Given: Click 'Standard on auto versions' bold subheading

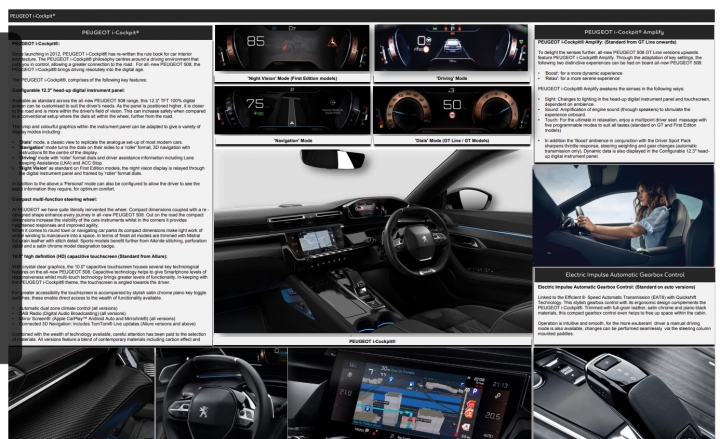Looking at the screenshot, I should [x=665, y=287].
